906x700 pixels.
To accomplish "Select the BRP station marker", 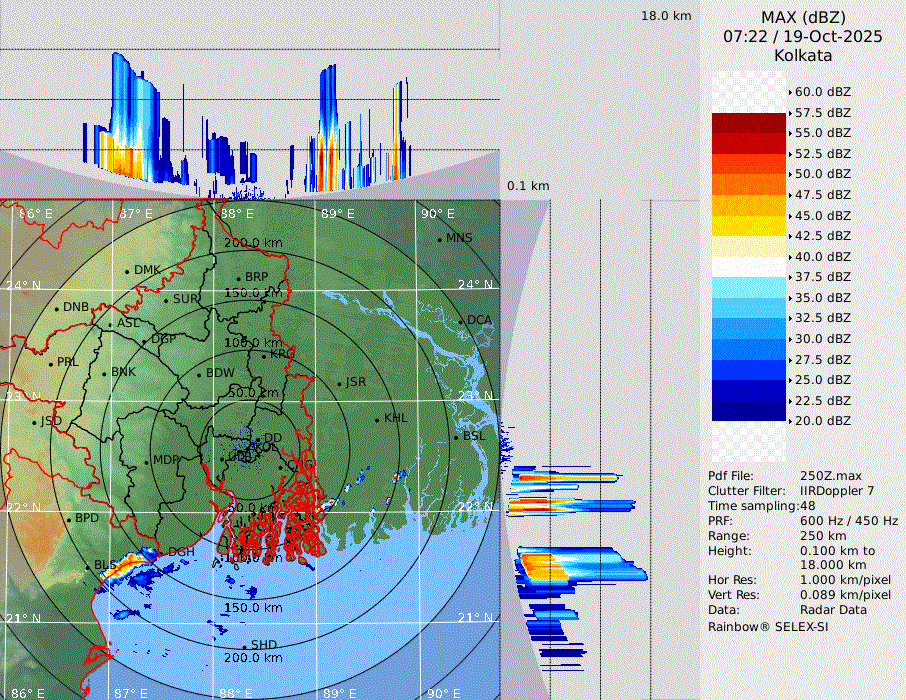I will tap(238, 278).
